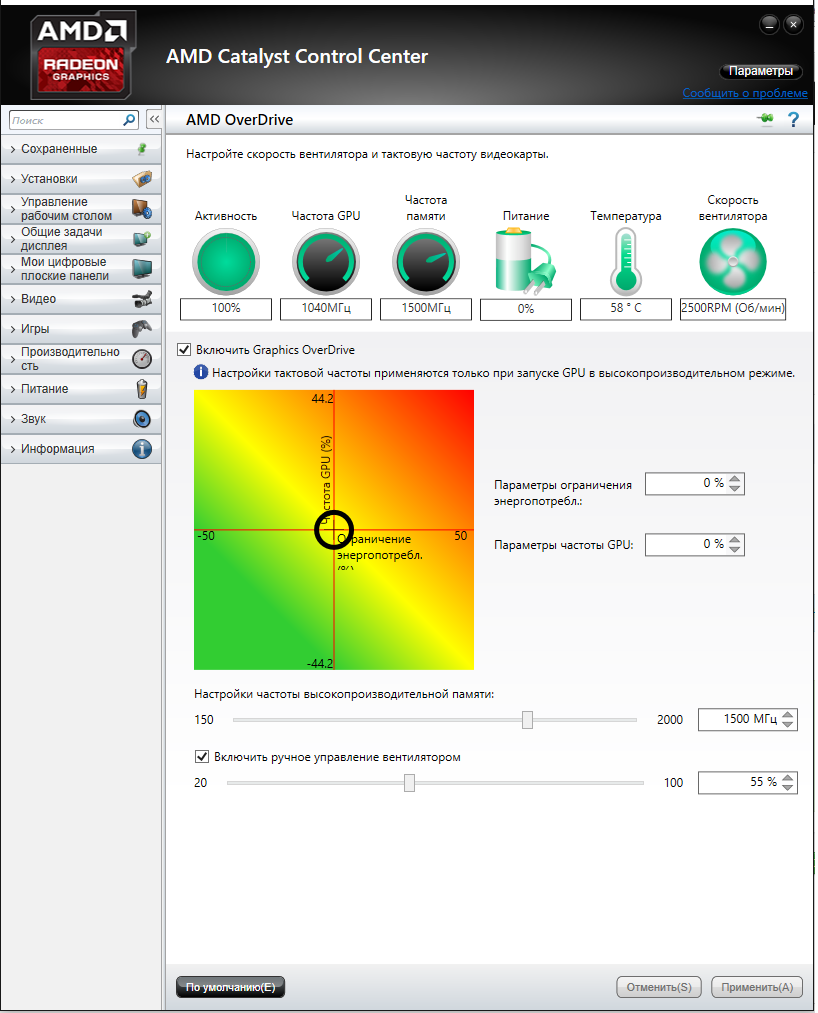Viewport: 818px width, 1013px height.
Task: Click the thermometer temperature icon
Action: tap(625, 261)
